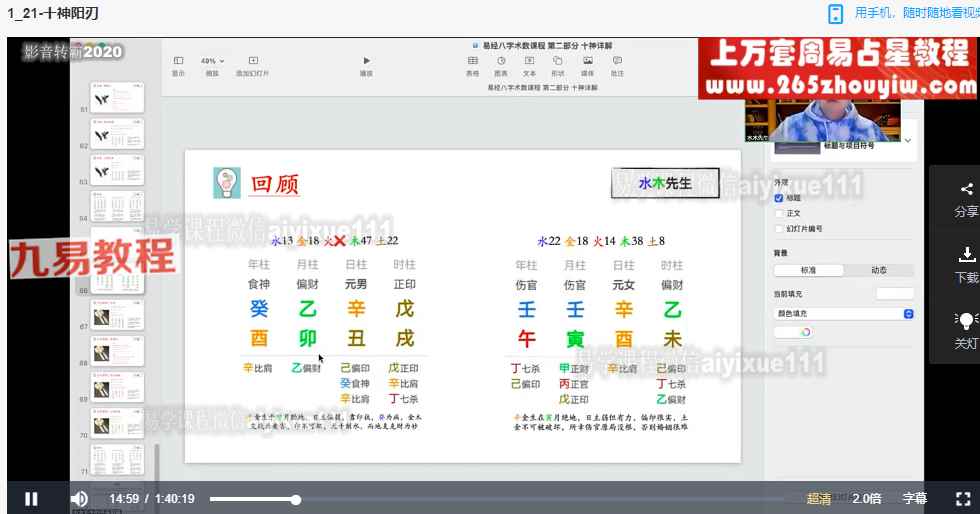Click the 元女 label in right chart
980x514 pixels.
623,285
